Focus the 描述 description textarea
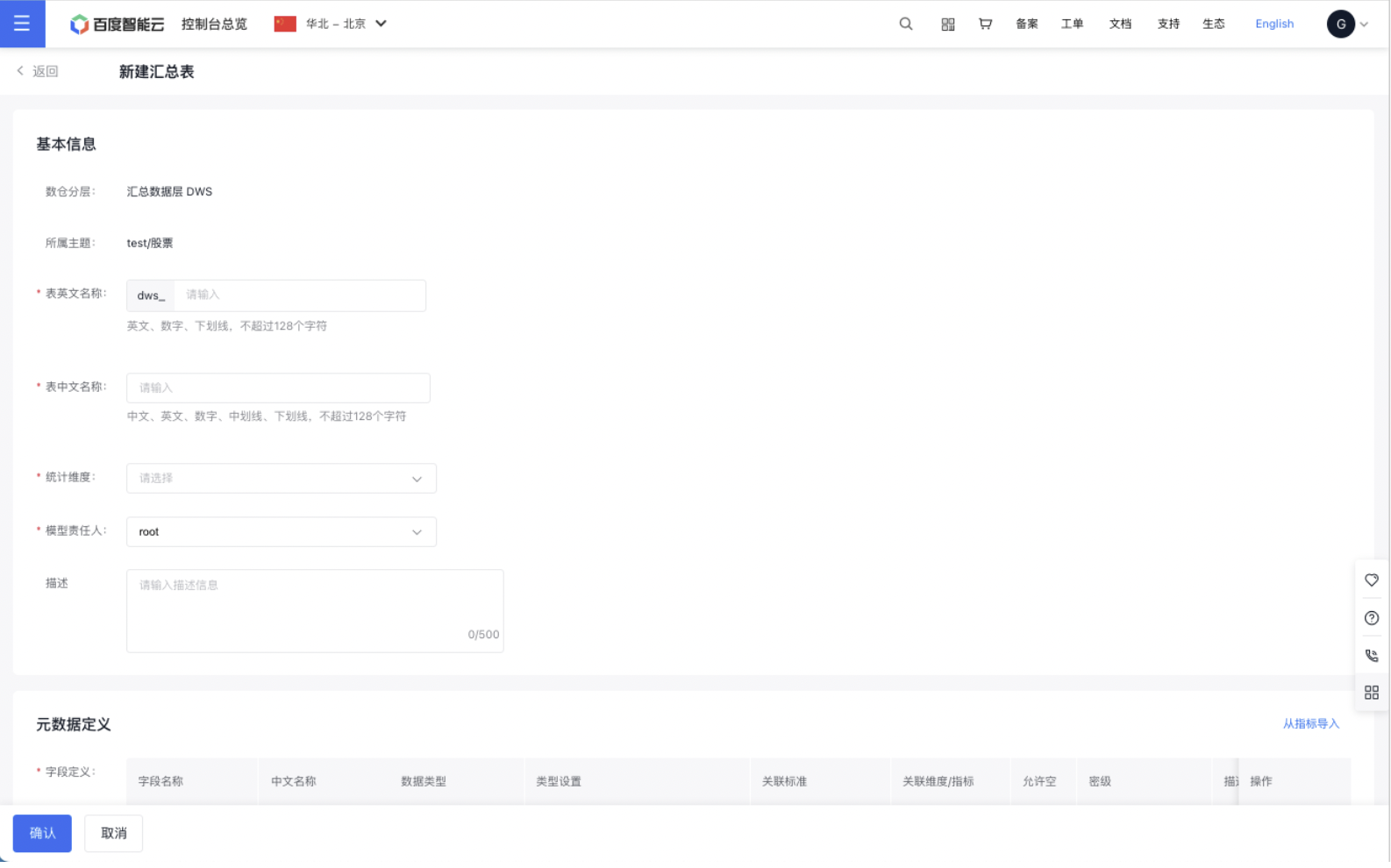1391x868 pixels. pos(315,611)
